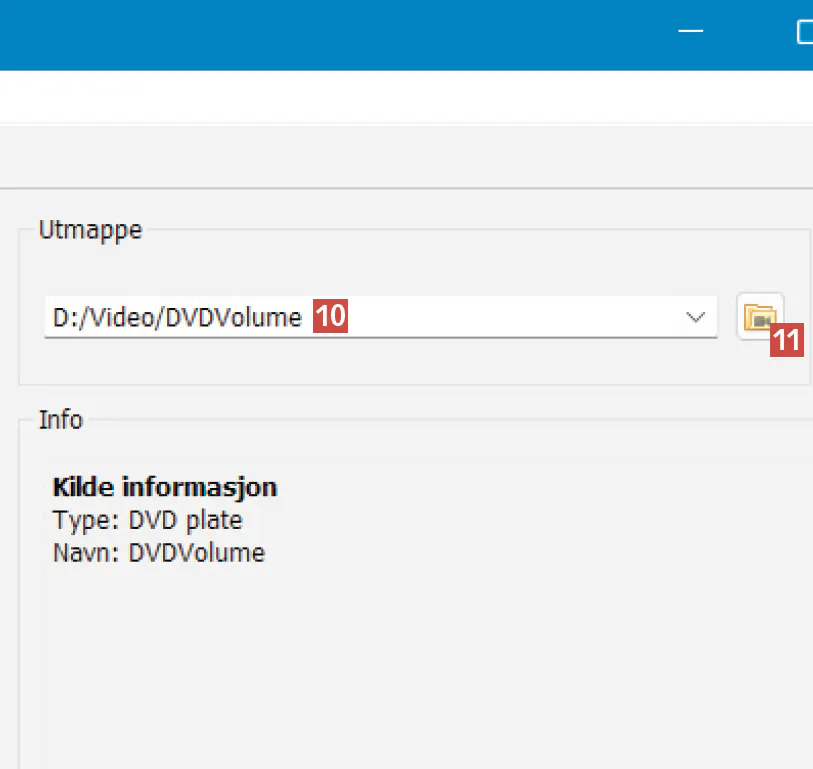Click the gray band above Utmappe group

(400, 156)
